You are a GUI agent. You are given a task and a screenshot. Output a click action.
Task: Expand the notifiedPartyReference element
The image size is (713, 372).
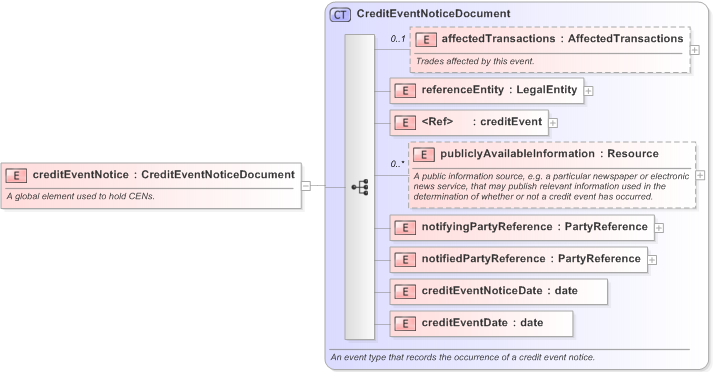pyautogui.click(x=652, y=260)
